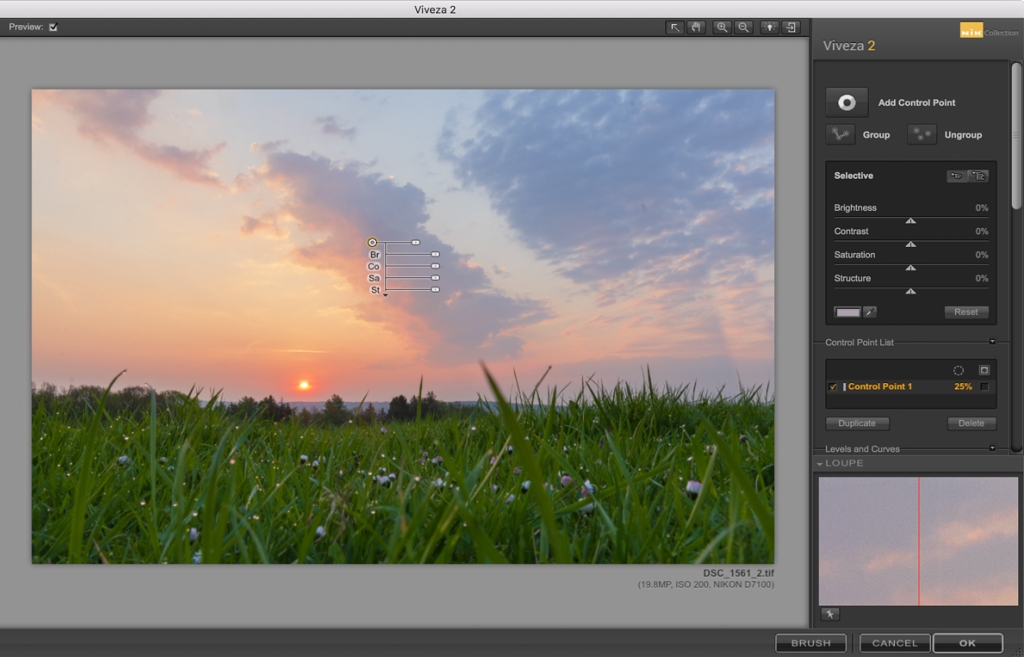The image size is (1024, 657).
Task: Click the loupe preview image
Action: click(x=918, y=541)
